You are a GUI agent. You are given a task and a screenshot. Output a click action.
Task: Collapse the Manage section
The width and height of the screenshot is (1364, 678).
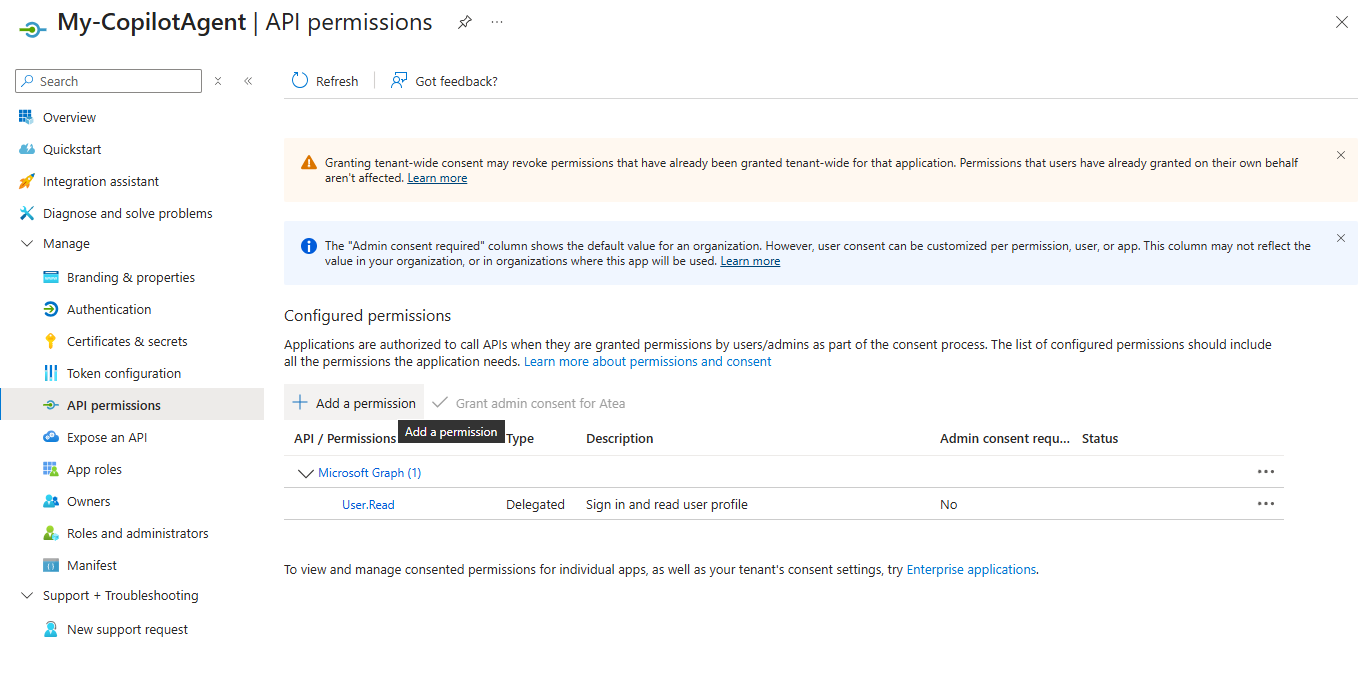click(27, 243)
